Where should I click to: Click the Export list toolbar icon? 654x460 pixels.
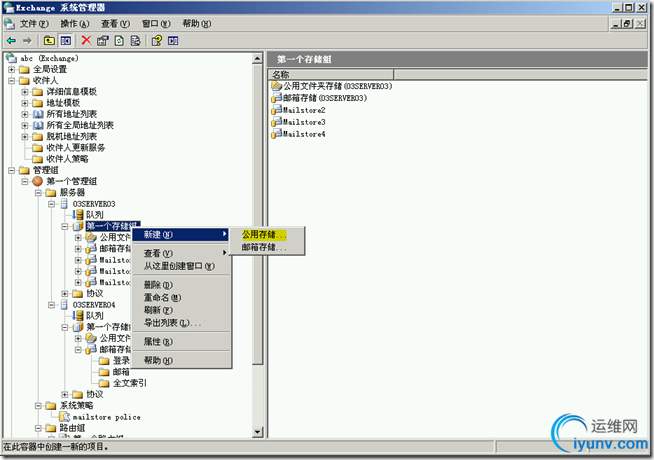136,40
